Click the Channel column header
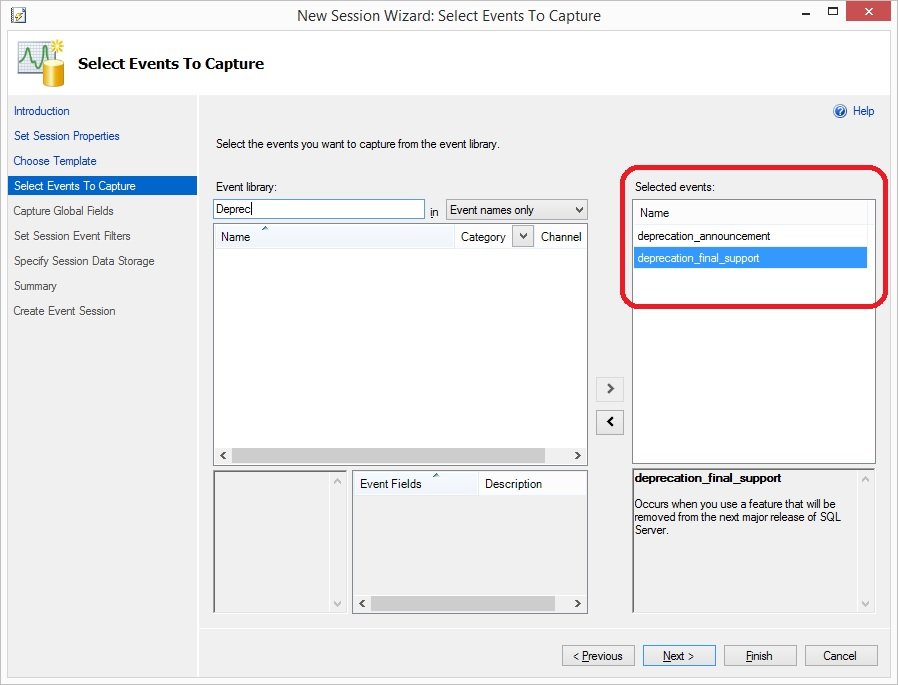This screenshot has height=685, width=898. (x=561, y=237)
